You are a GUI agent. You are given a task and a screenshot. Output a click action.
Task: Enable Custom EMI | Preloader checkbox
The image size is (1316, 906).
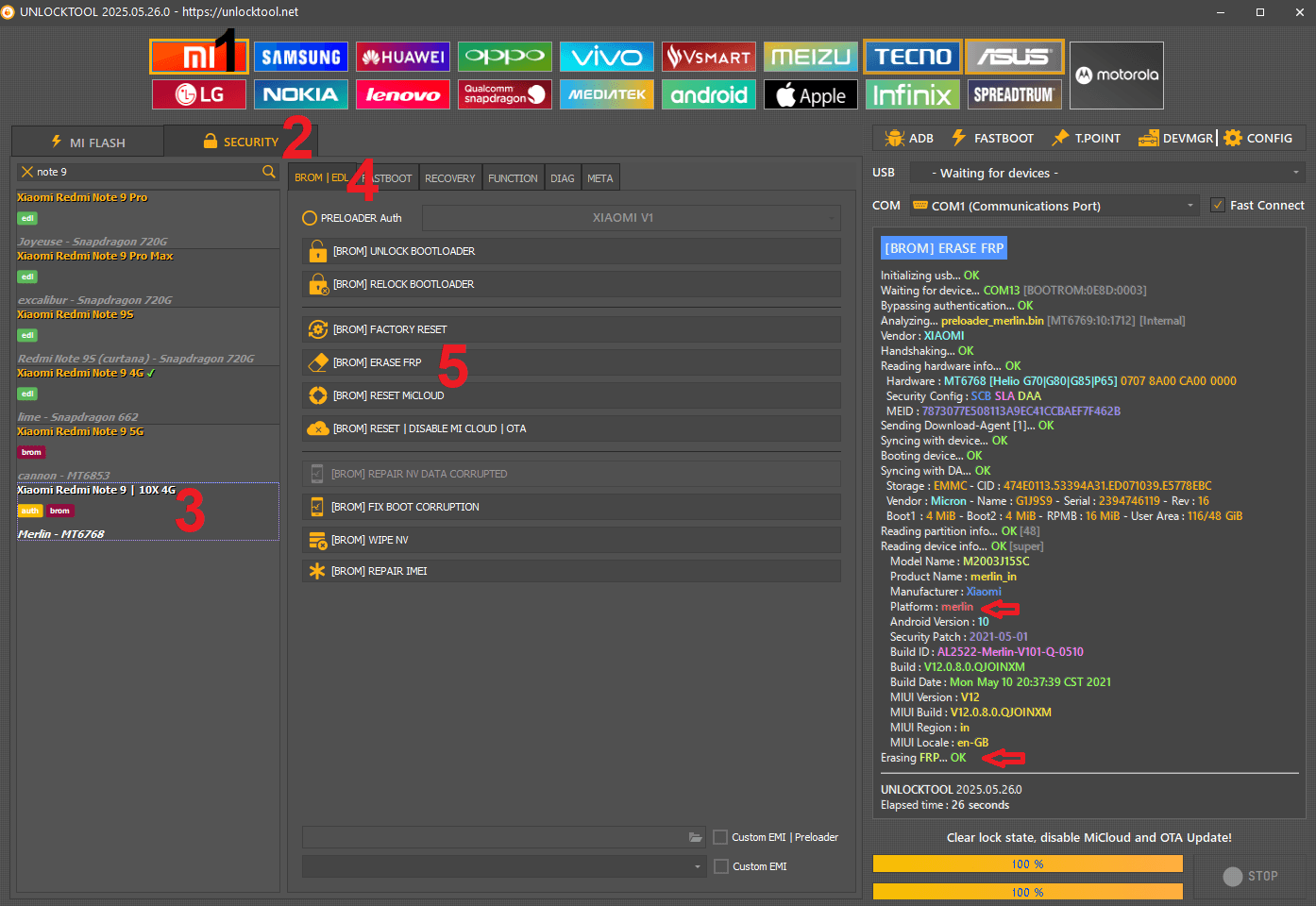(720, 837)
